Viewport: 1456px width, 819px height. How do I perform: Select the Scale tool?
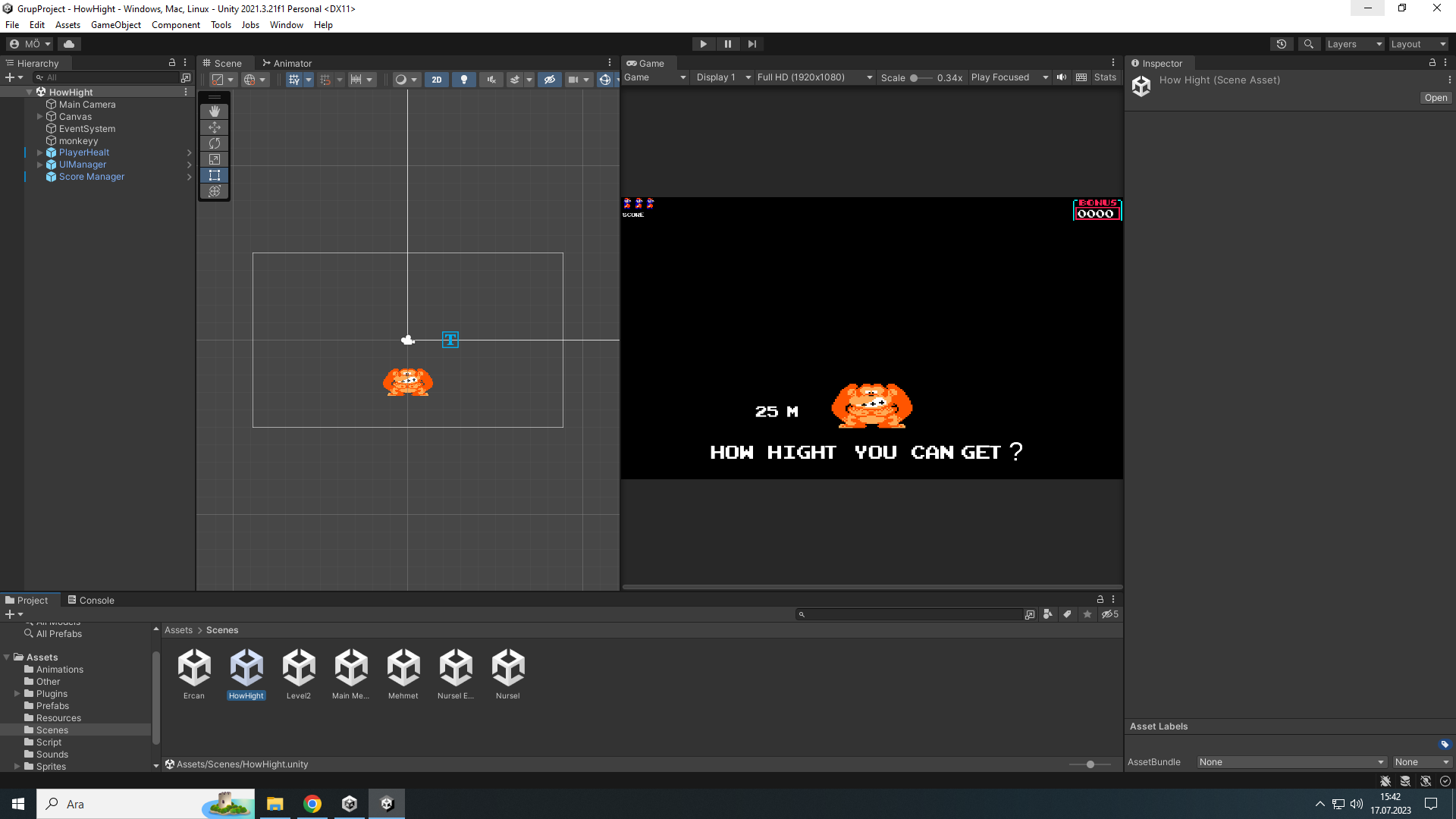(215, 159)
